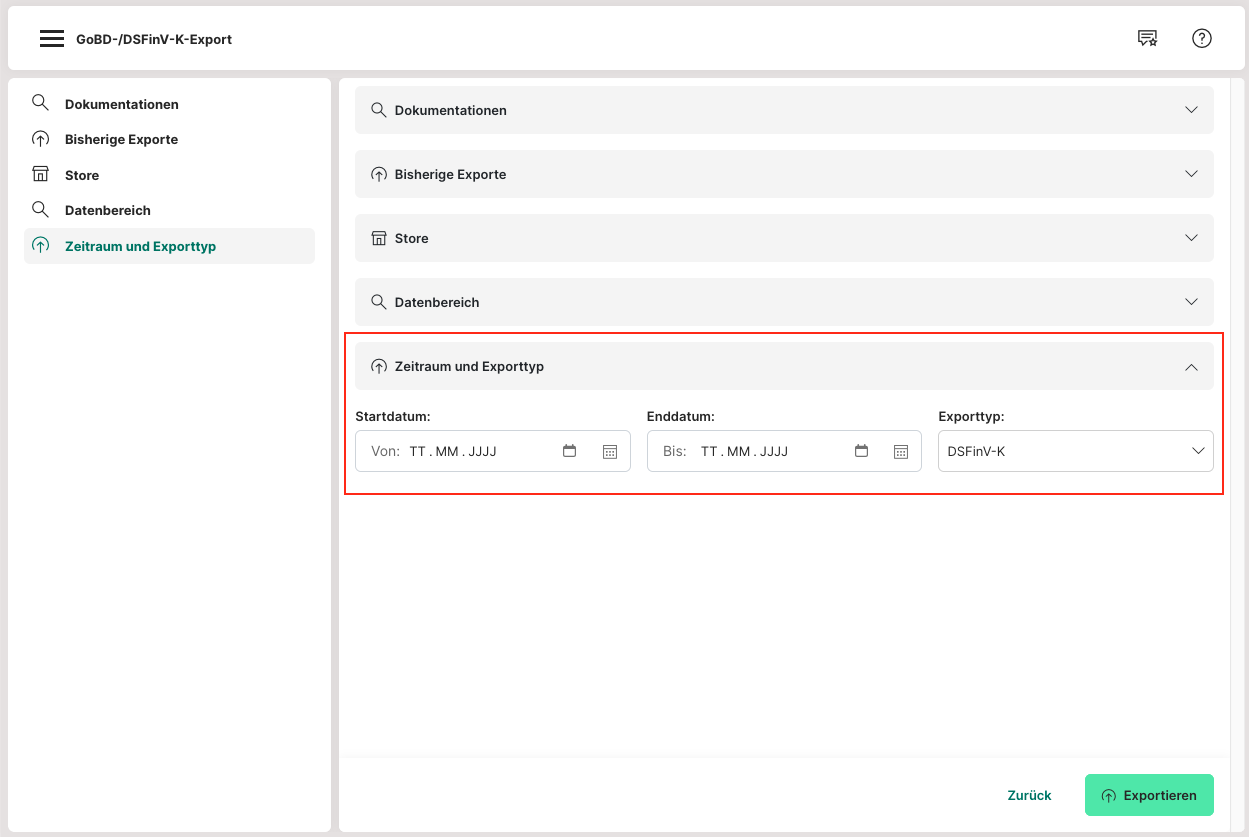Viewport: 1249px width, 837px height.
Task: Click into the Startdatum Von date field
Action: click(x=470, y=451)
